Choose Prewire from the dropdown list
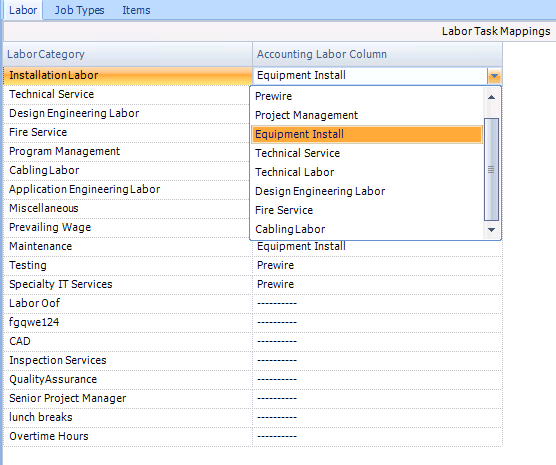This screenshot has width=556, height=465. (x=273, y=96)
